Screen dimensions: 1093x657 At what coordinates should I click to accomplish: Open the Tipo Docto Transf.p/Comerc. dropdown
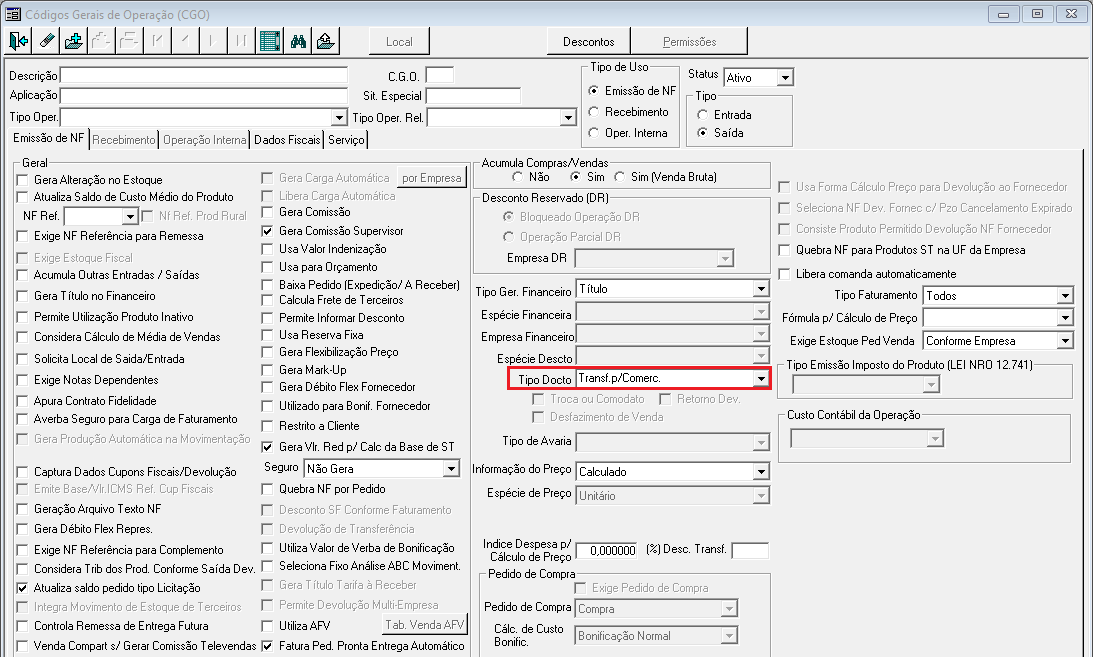[761, 378]
